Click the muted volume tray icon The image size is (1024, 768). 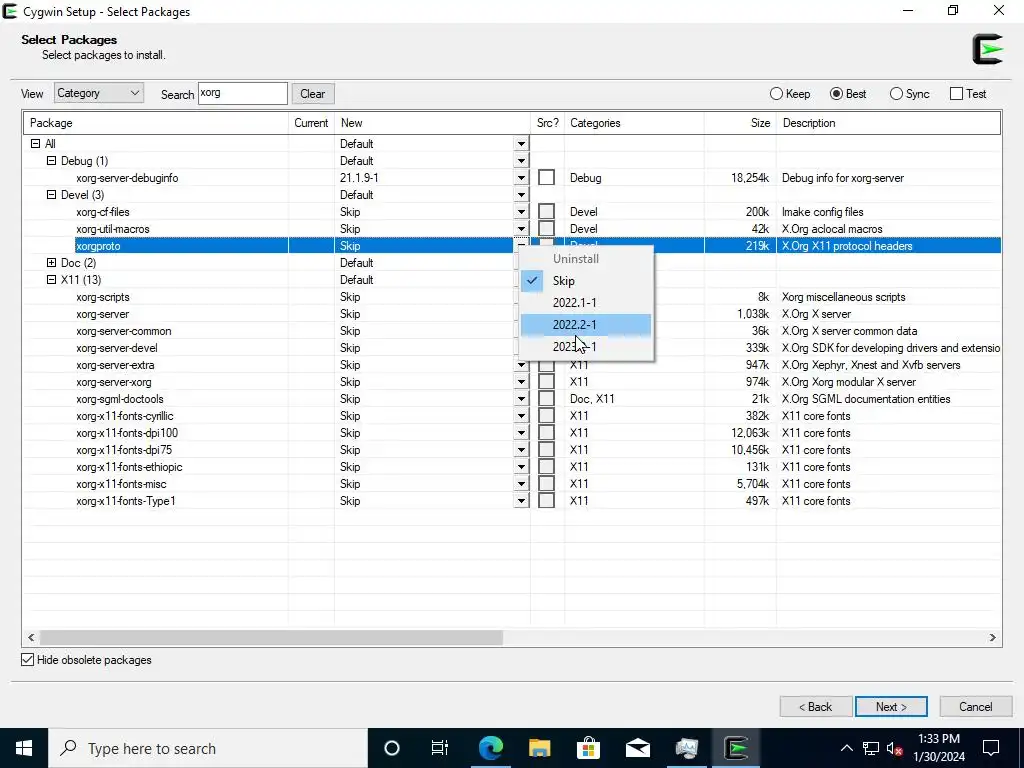pyautogui.click(x=895, y=748)
